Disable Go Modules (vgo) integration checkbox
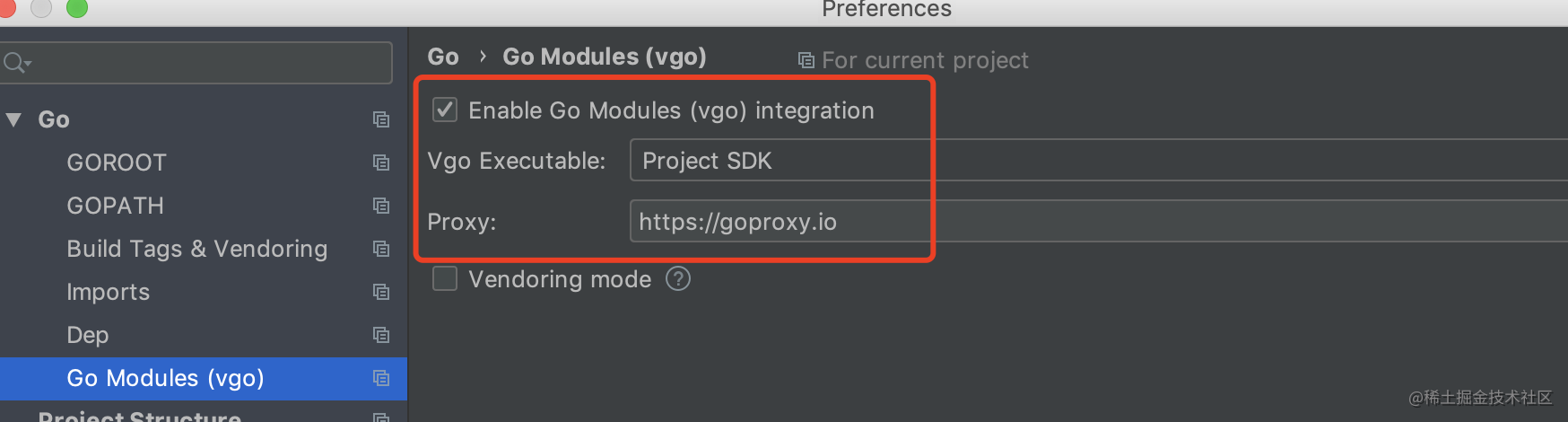This screenshot has height=422, width=1568. pyautogui.click(x=445, y=110)
